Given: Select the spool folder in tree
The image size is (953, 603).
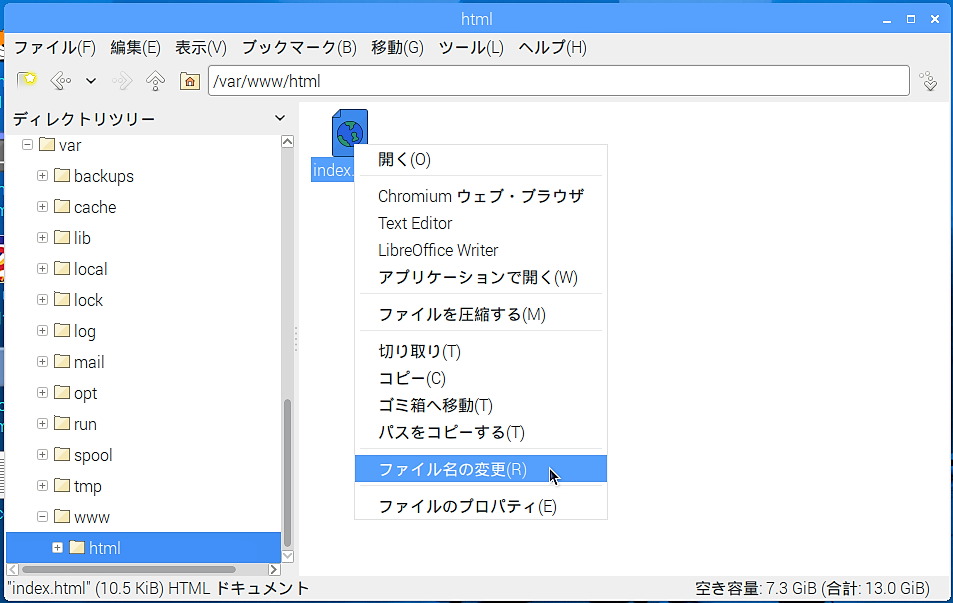Looking at the screenshot, I should tap(83, 455).
